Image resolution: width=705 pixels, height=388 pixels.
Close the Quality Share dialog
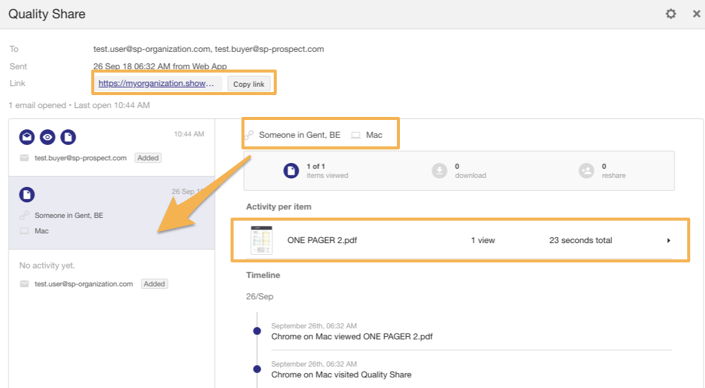696,14
